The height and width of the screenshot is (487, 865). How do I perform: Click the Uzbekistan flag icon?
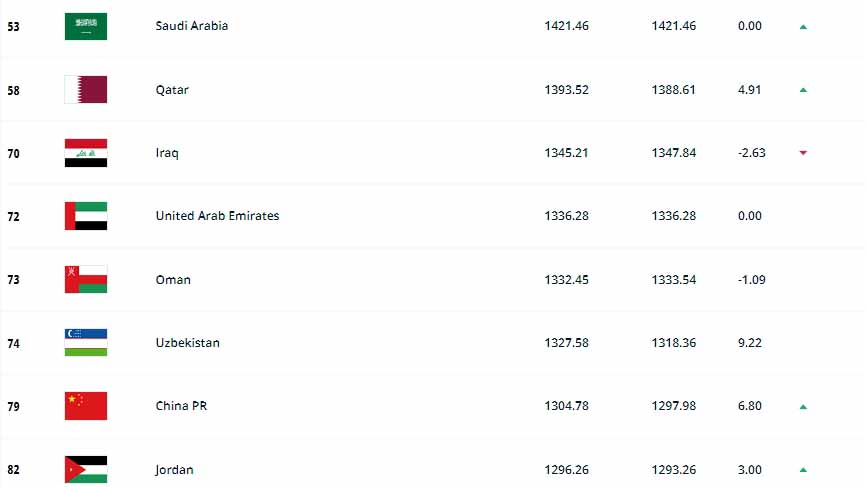(x=86, y=342)
